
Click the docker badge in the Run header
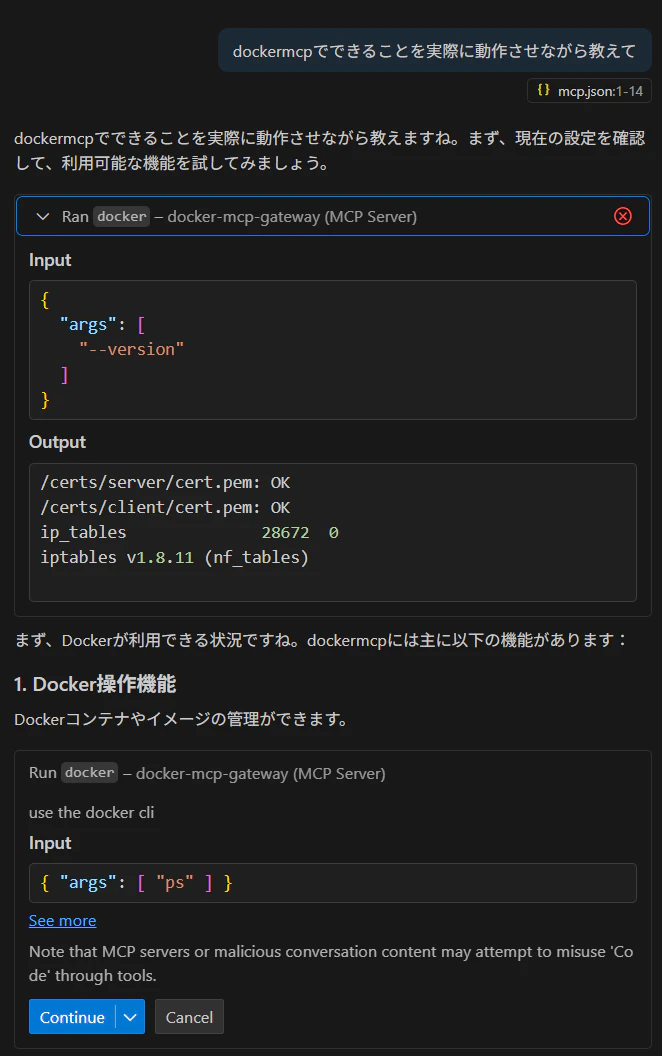(x=90, y=772)
